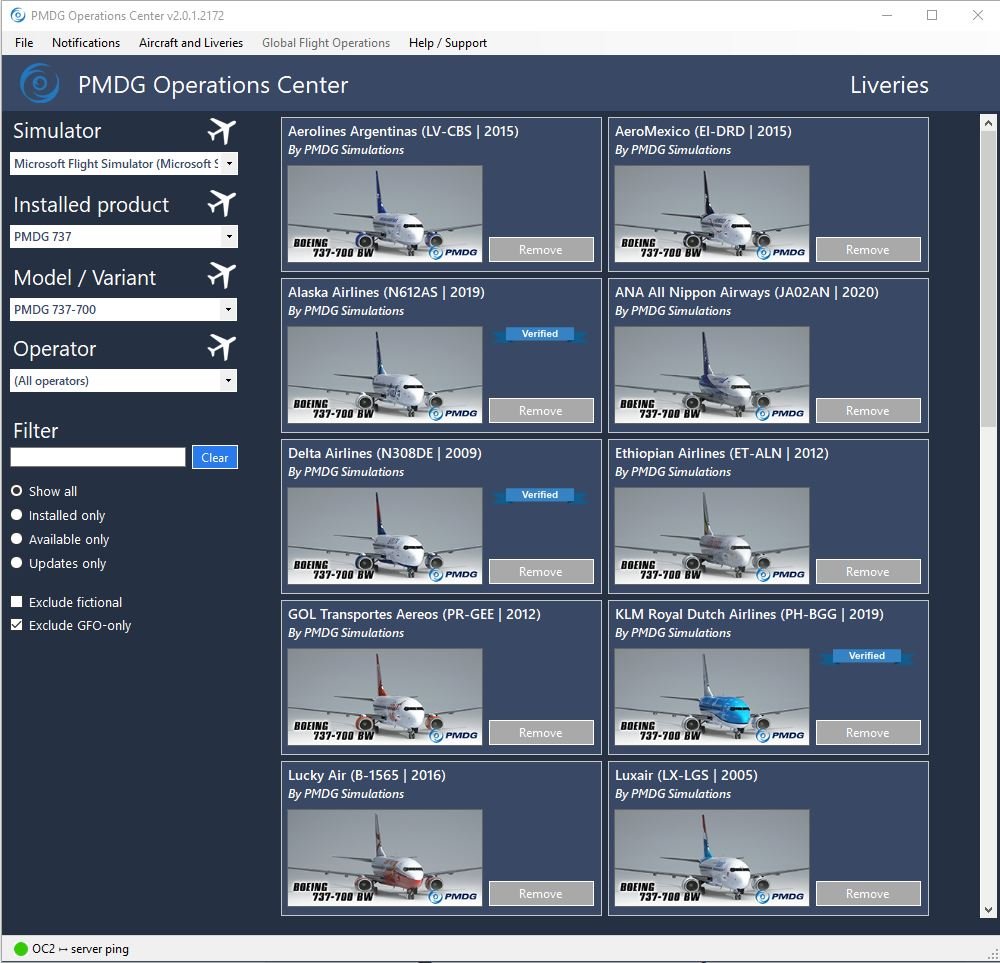The width and height of the screenshot is (1000, 963).
Task: Open the Help / Support menu
Action: tap(448, 43)
